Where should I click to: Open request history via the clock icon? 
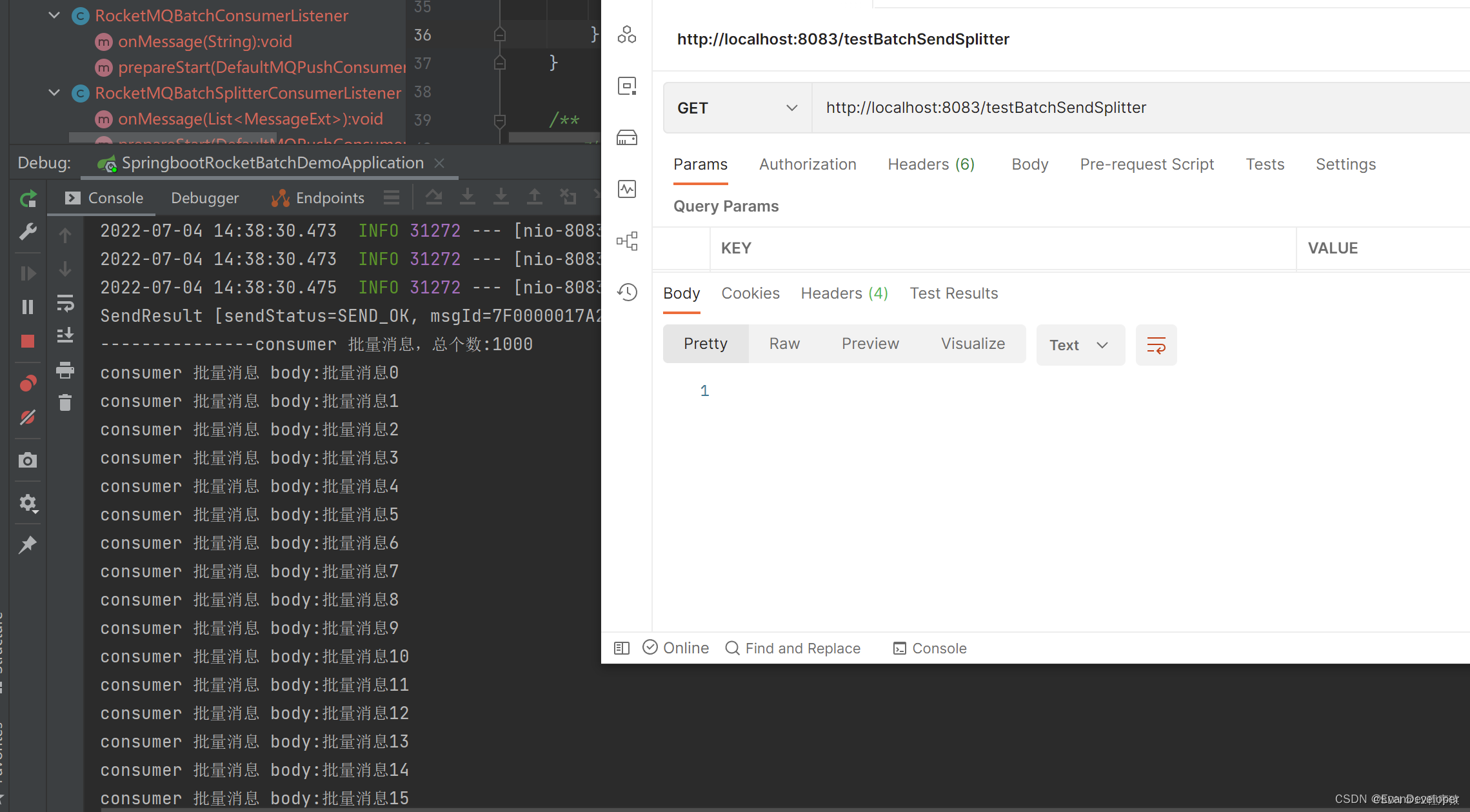(x=626, y=292)
